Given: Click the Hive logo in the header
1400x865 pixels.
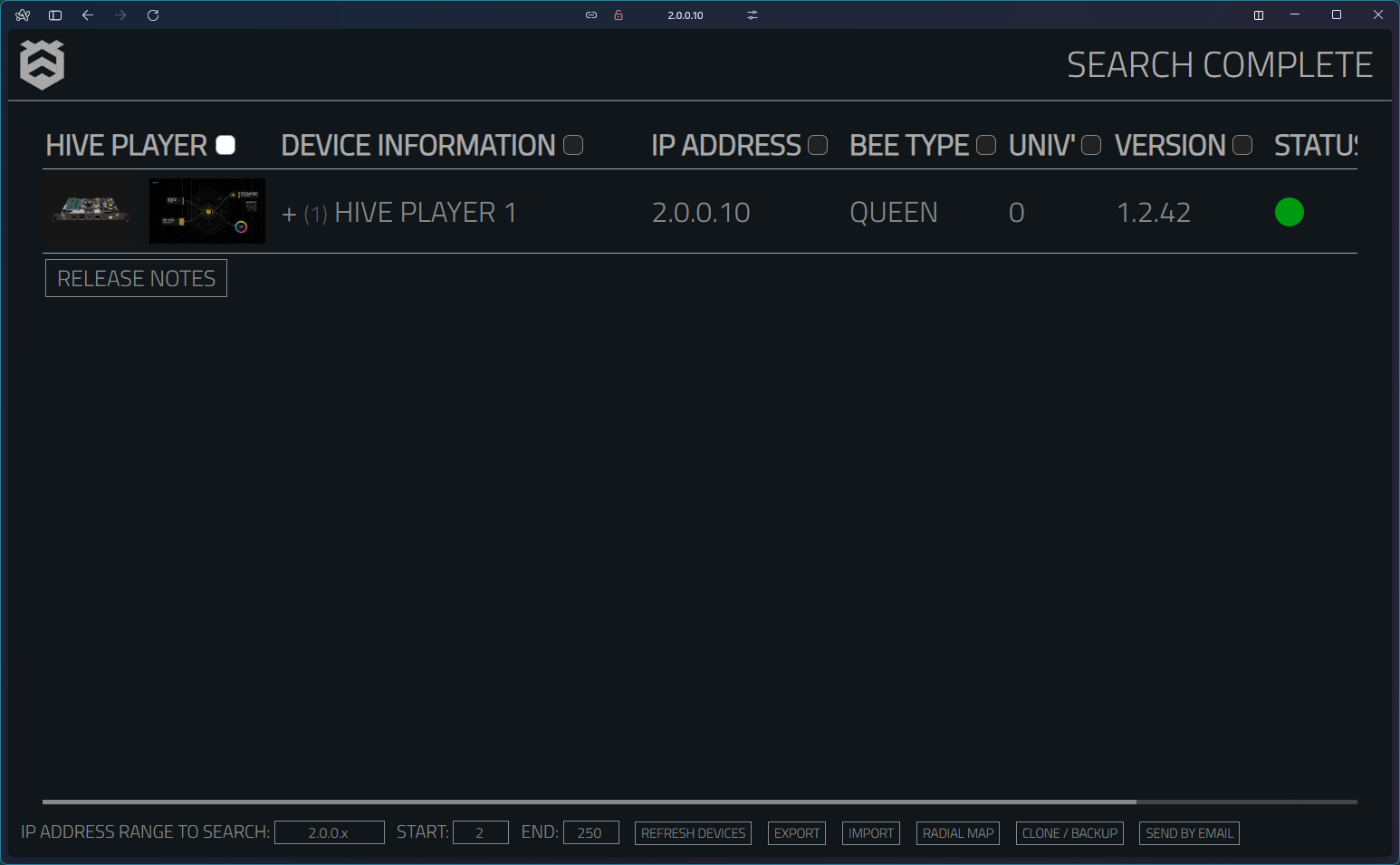Looking at the screenshot, I should [42, 64].
